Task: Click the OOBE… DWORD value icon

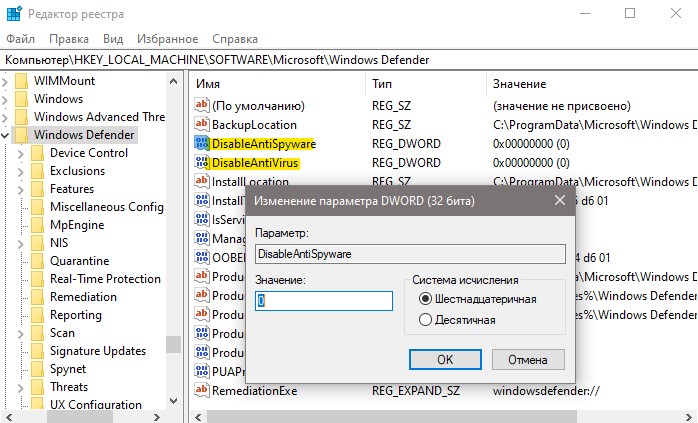Action: [x=202, y=257]
